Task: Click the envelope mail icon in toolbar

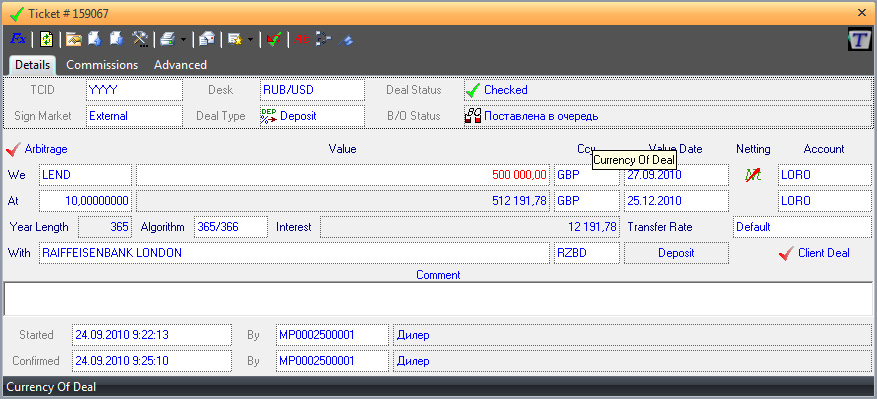Action: 207,39
